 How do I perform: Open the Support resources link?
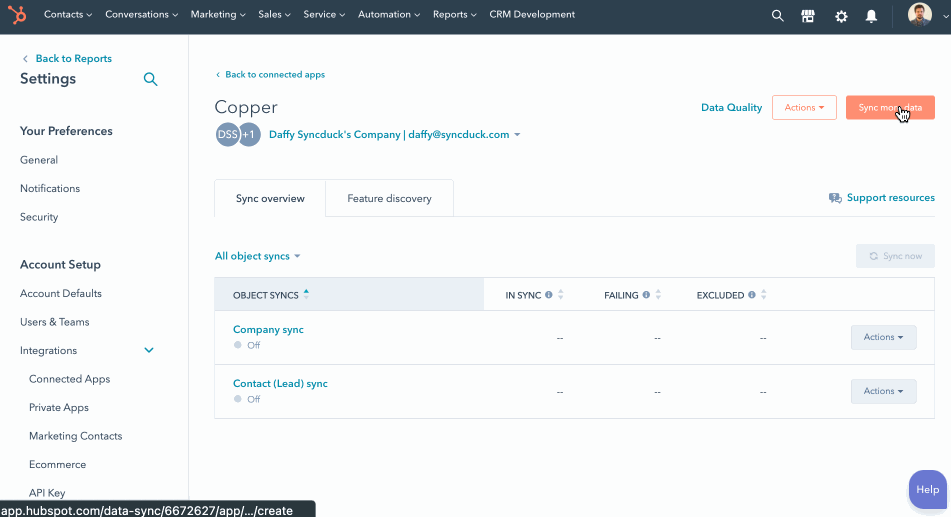pos(890,198)
